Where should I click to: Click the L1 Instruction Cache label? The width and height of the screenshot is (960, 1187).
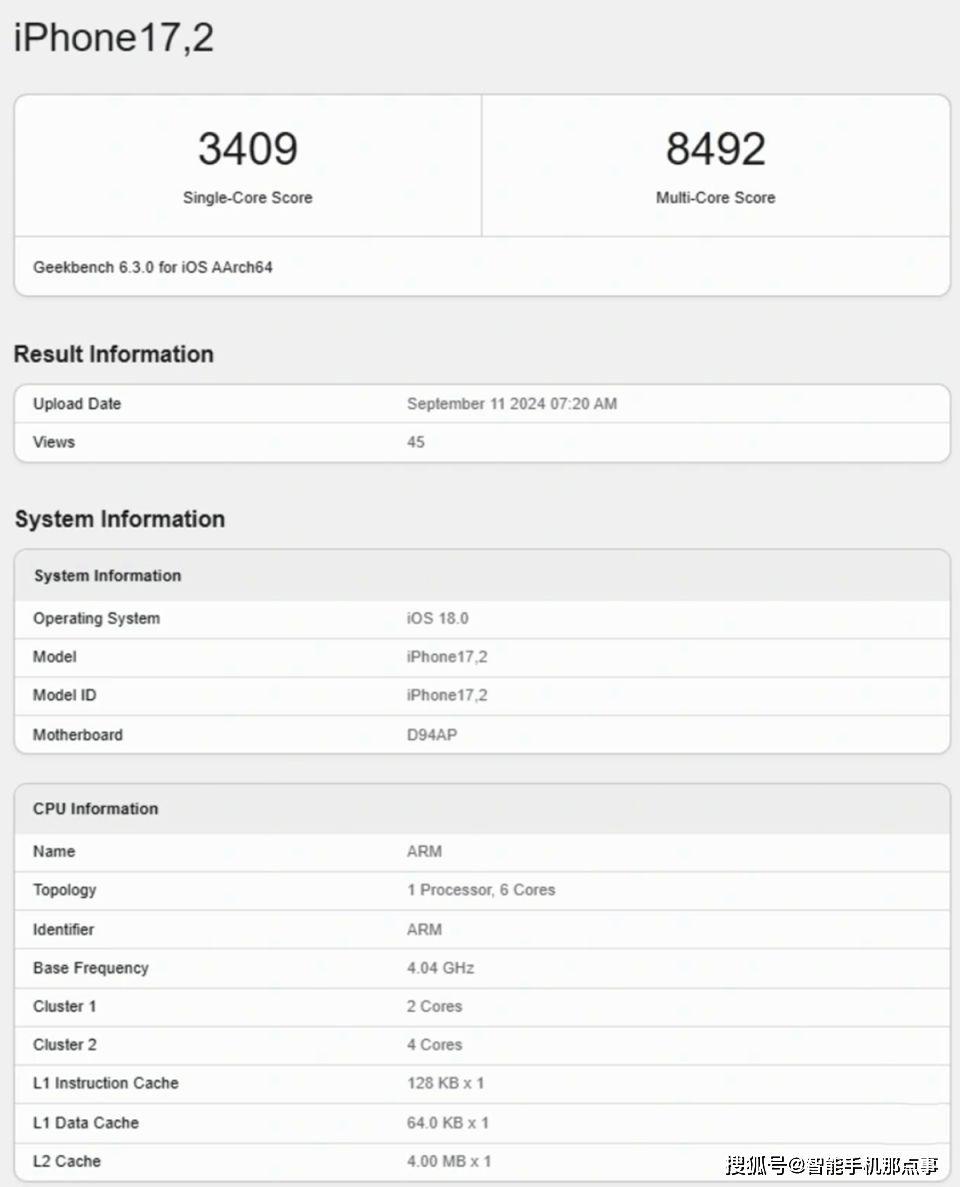[x=106, y=1083]
